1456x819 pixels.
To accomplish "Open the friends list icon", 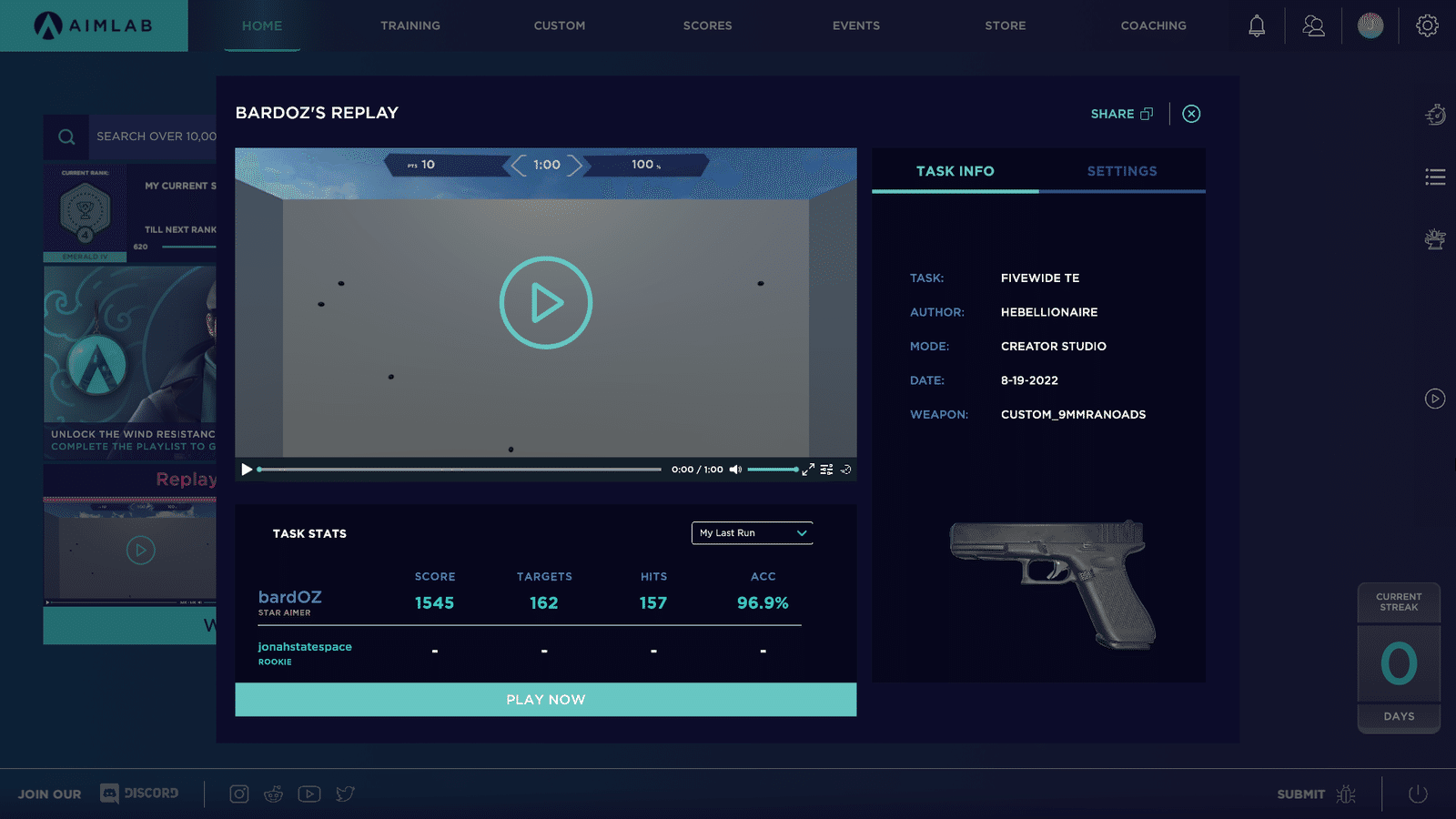I will tap(1313, 25).
